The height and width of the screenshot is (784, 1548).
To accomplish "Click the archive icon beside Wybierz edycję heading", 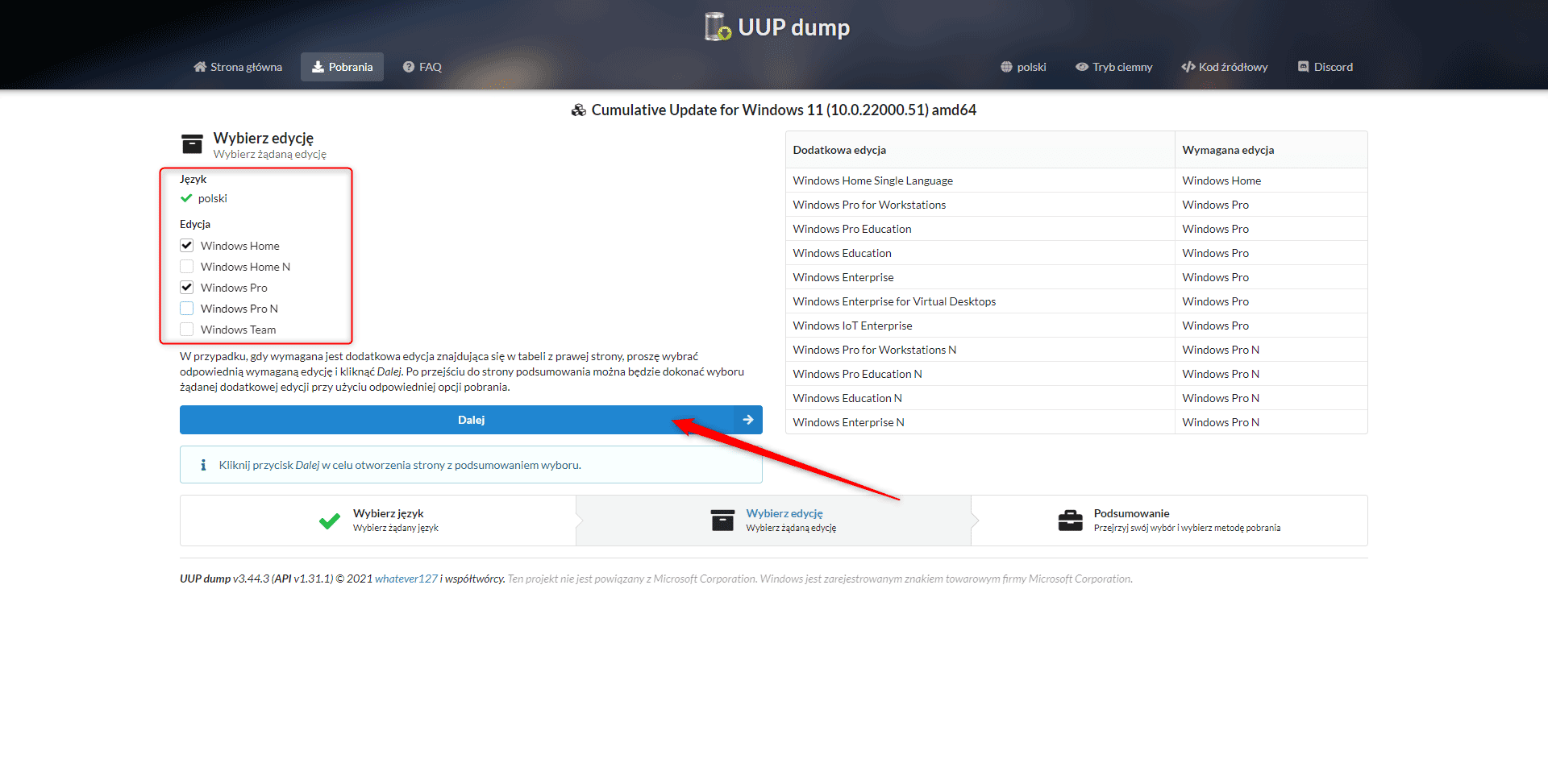I will [192, 144].
